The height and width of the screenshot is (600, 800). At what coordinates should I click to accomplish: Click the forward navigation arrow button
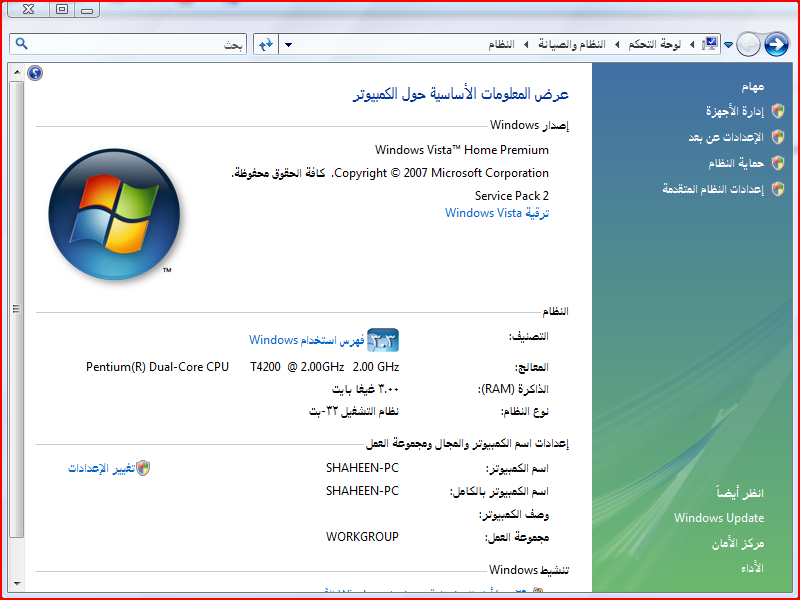click(x=776, y=44)
